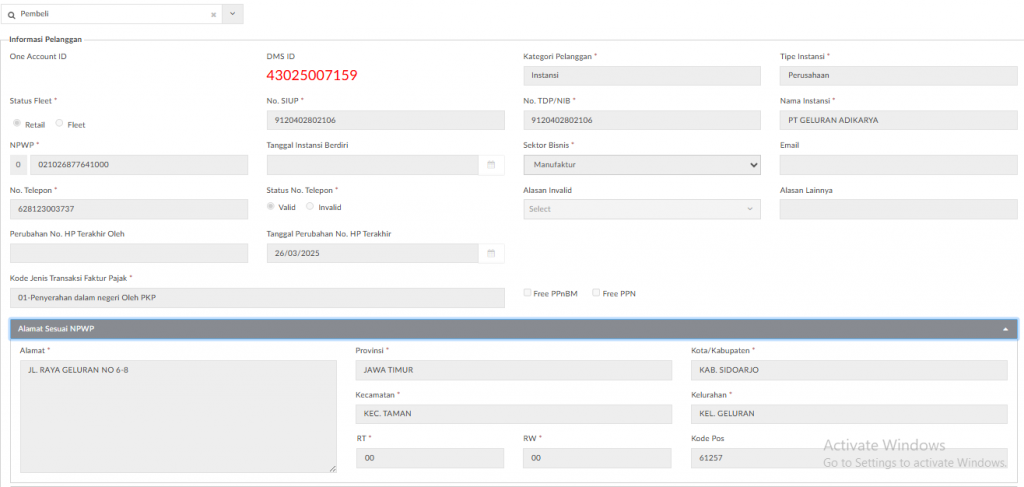Select the Retail radio button
The width and height of the screenshot is (1024, 487).
[x=17, y=123]
